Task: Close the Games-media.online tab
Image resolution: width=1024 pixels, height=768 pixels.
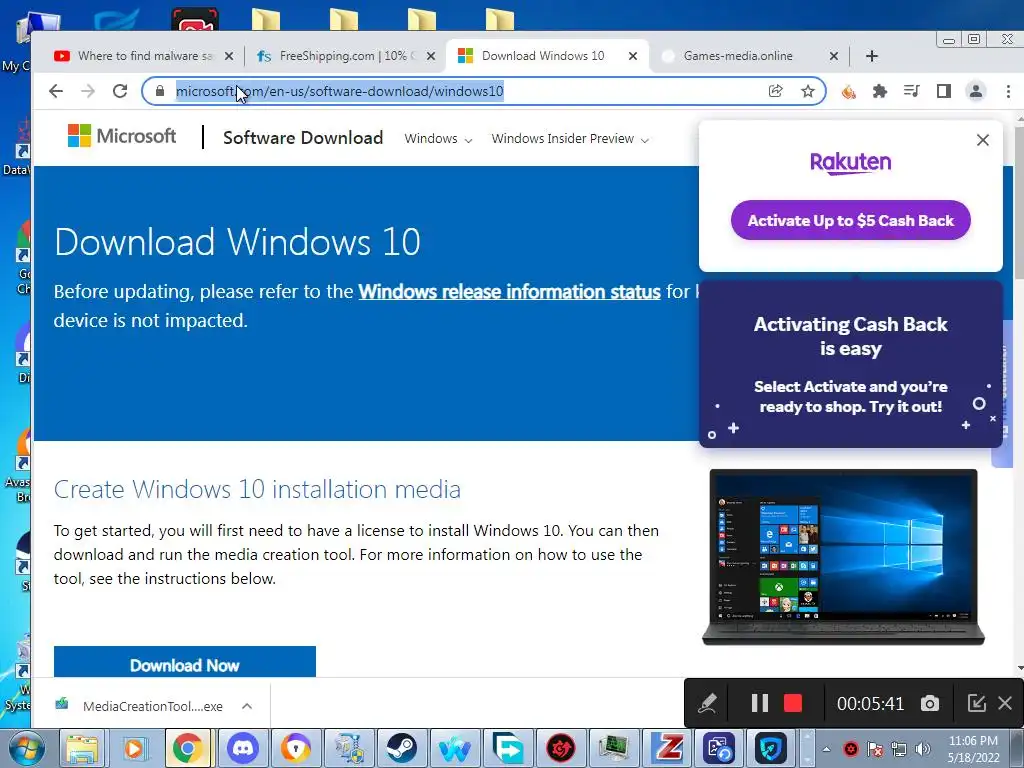Action: tap(833, 56)
